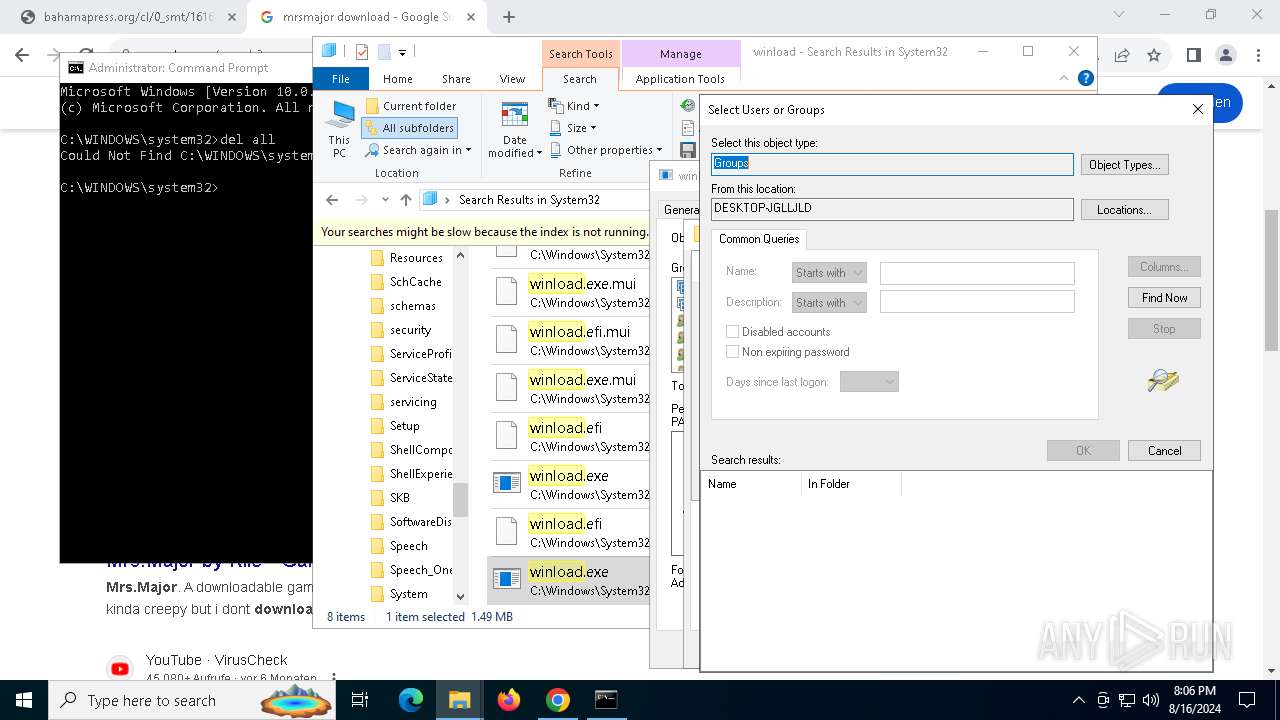Open the Kind filter dropdown
Screen dimensions: 1280x720
click(x=575, y=106)
